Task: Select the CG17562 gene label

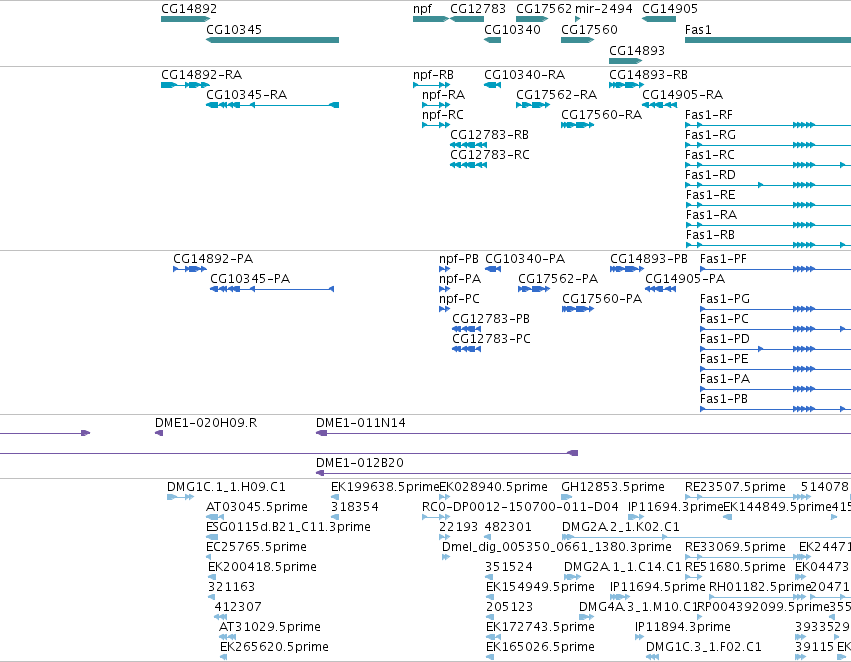Action: click(x=544, y=9)
